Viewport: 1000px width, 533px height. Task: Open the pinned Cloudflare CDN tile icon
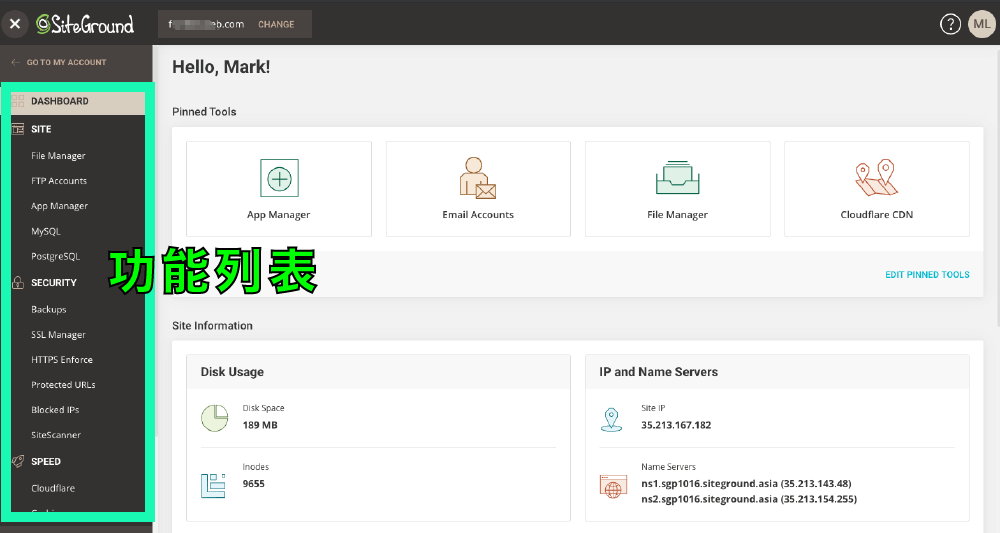coord(876,177)
